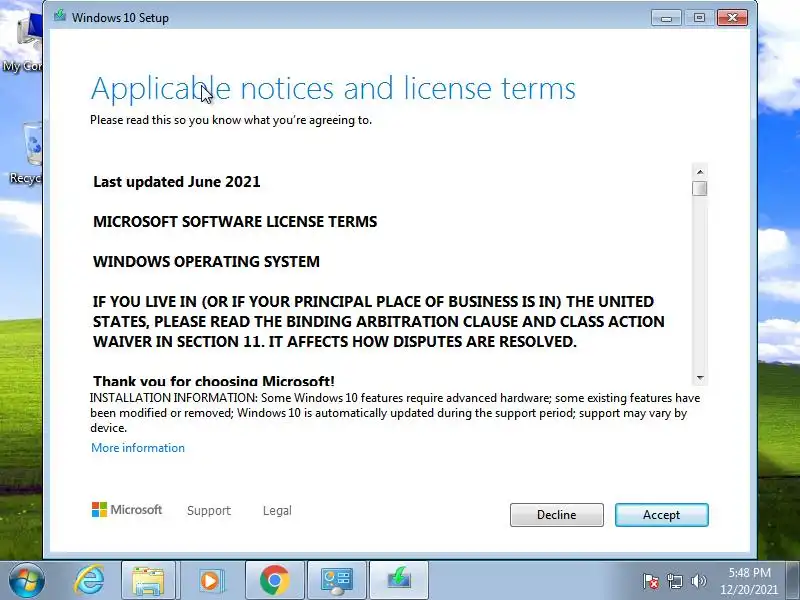Click the network tray icon
This screenshot has width=800, height=600.
click(674, 581)
